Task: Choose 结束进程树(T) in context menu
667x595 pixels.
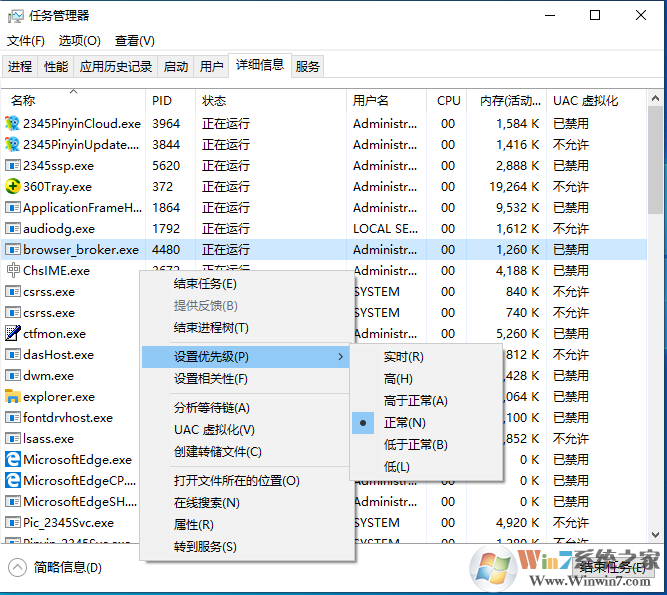Action: 247,327
